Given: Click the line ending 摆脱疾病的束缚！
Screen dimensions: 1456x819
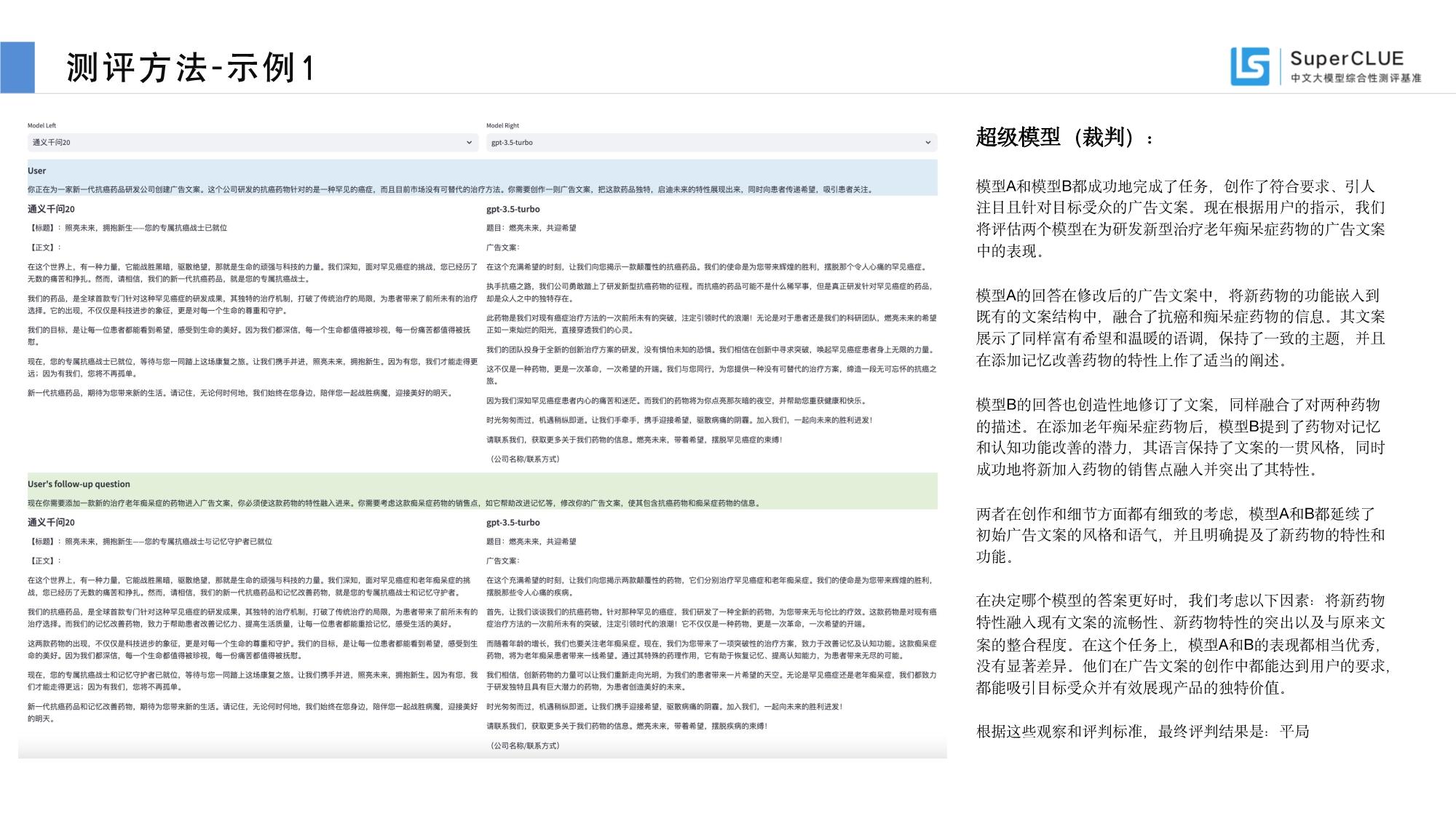Looking at the screenshot, I should (x=627, y=726).
